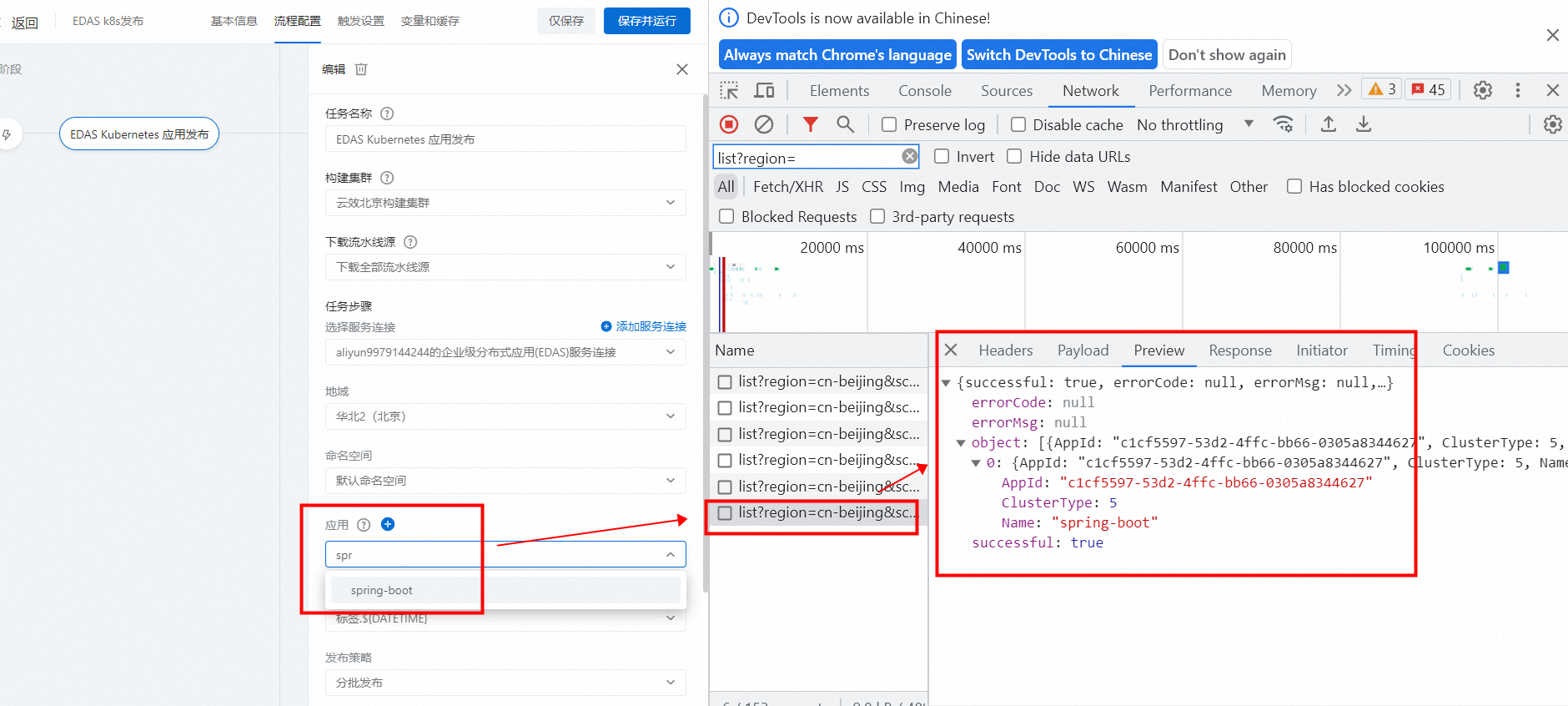Click 添加服务连接 link
This screenshot has width=1568, height=706.
[644, 326]
